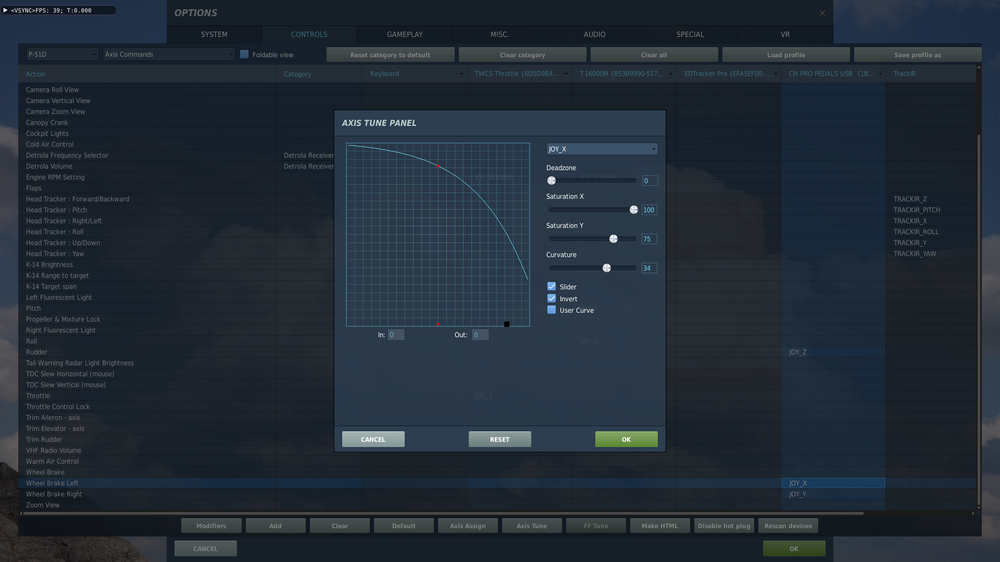Open the GAMEPLAY tab
This screenshot has width=1000, height=562.
point(404,34)
